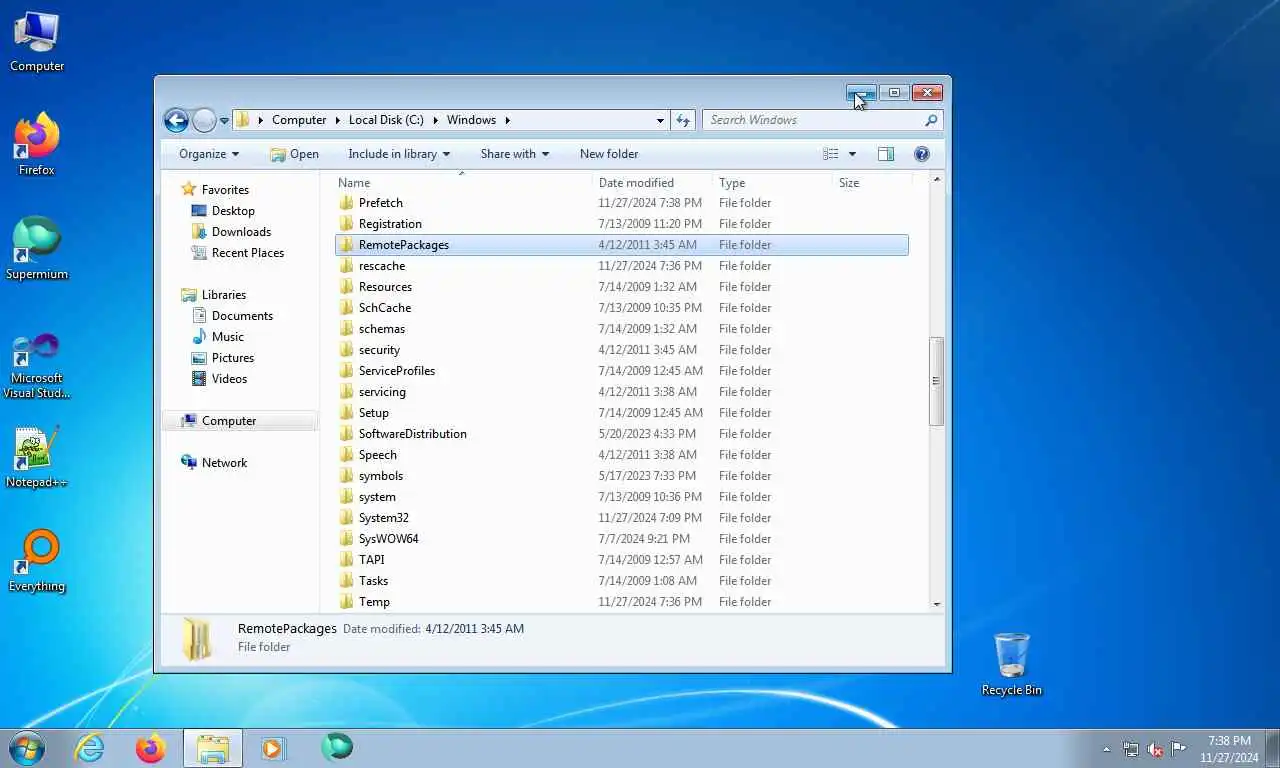Image resolution: width=1280 pixels, height=768 pixels.
Task: Open the Windows Start menu
Action: pos(26,748)
